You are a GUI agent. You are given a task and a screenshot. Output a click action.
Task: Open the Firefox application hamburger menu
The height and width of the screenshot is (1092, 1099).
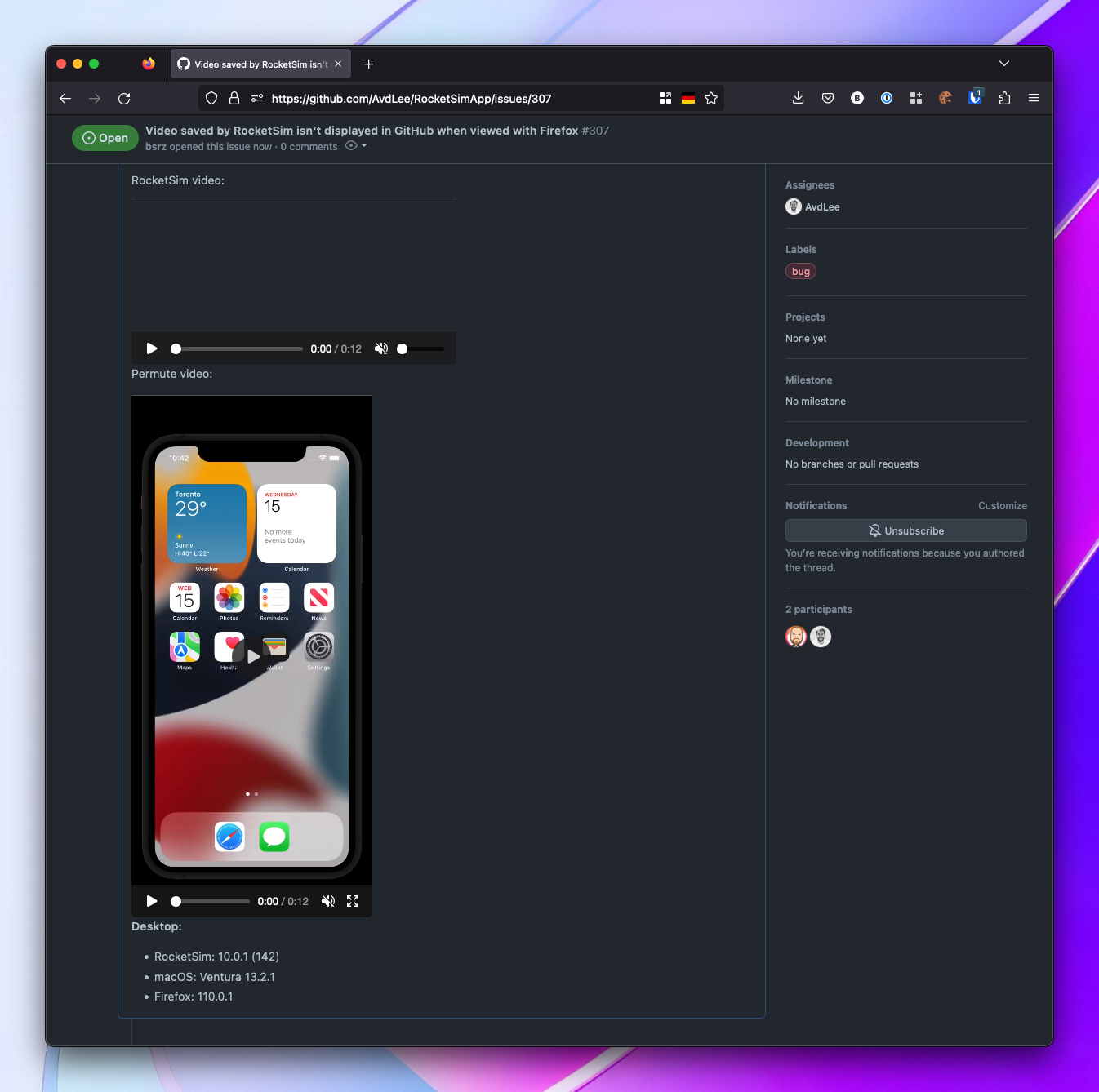pos(1034,98)
